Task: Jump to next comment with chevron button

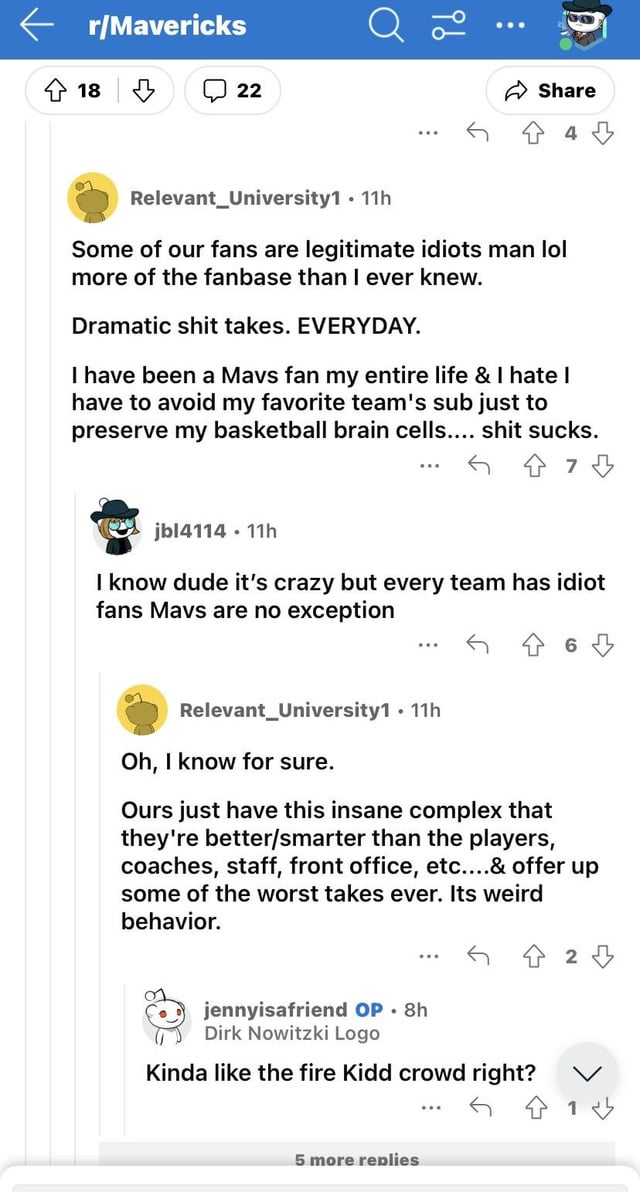Action: point(586,1074)
